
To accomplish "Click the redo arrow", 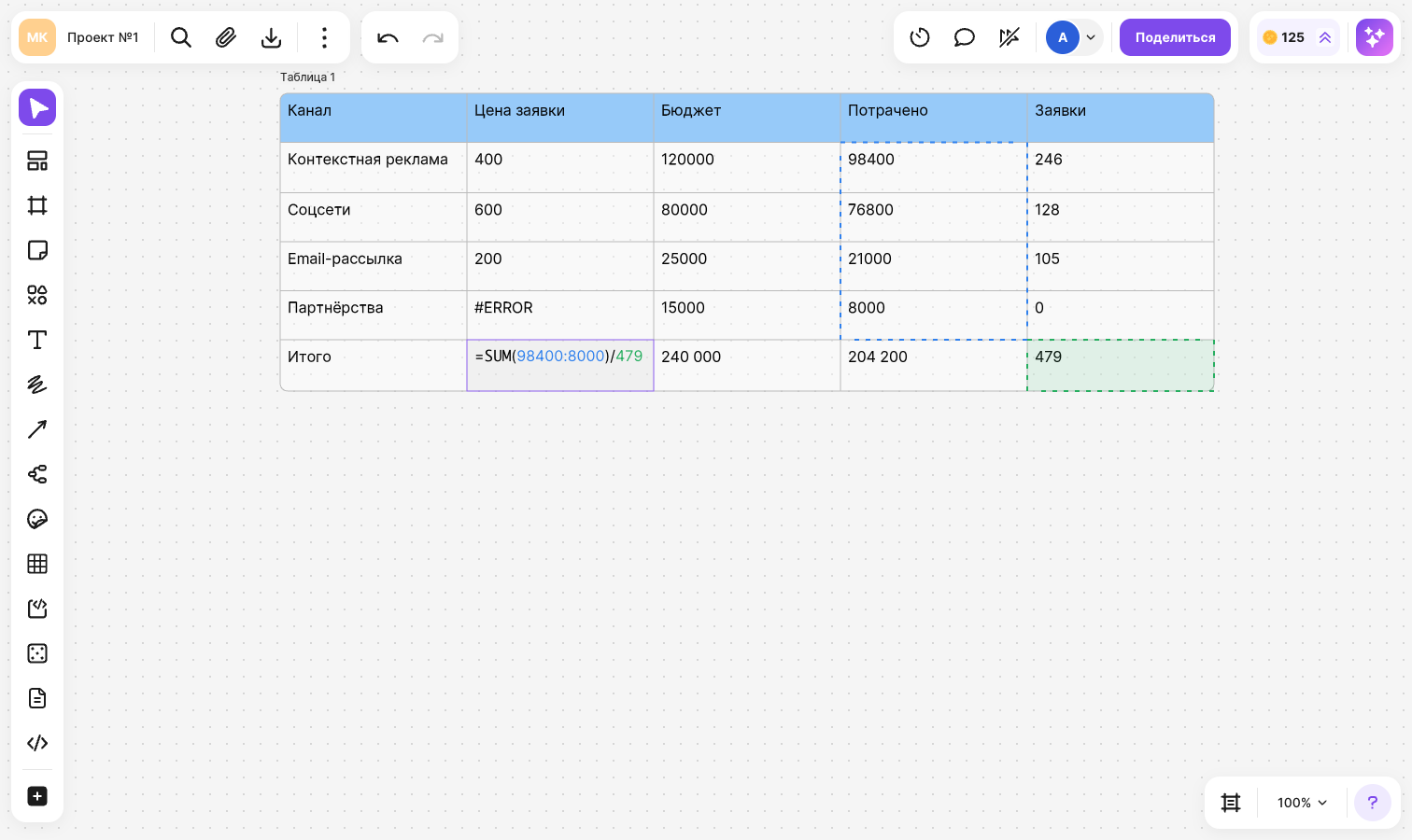I will [x=432, y=37].
